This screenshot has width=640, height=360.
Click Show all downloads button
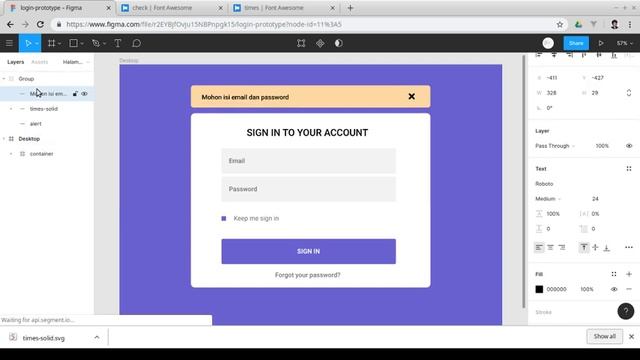(x=604, y=336)
